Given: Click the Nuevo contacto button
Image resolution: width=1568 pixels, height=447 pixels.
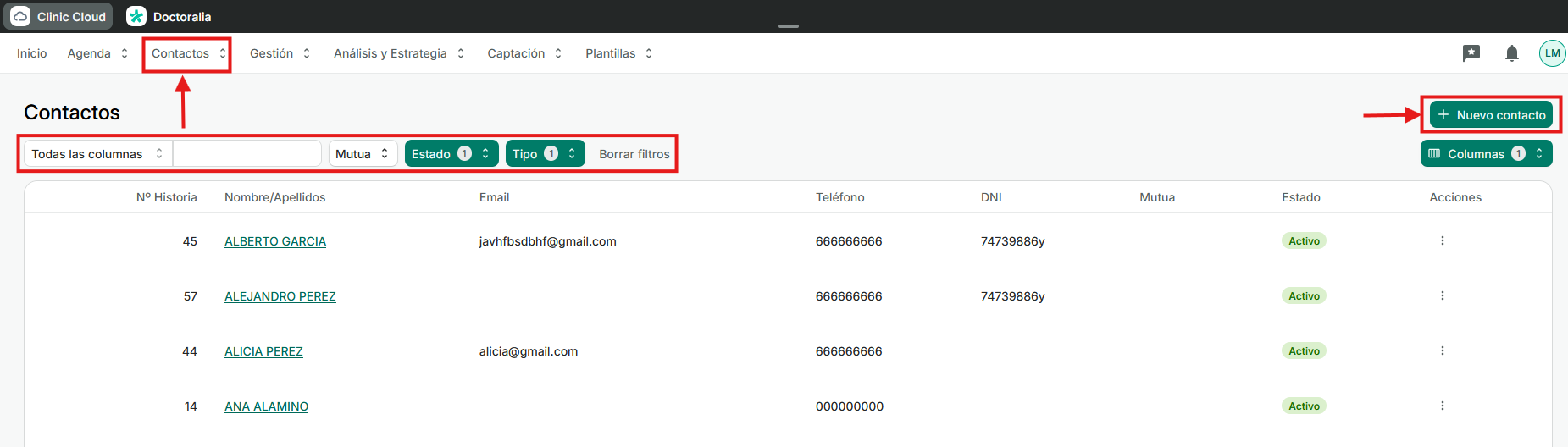Looking at the screenshot, I should point(1491,115).
